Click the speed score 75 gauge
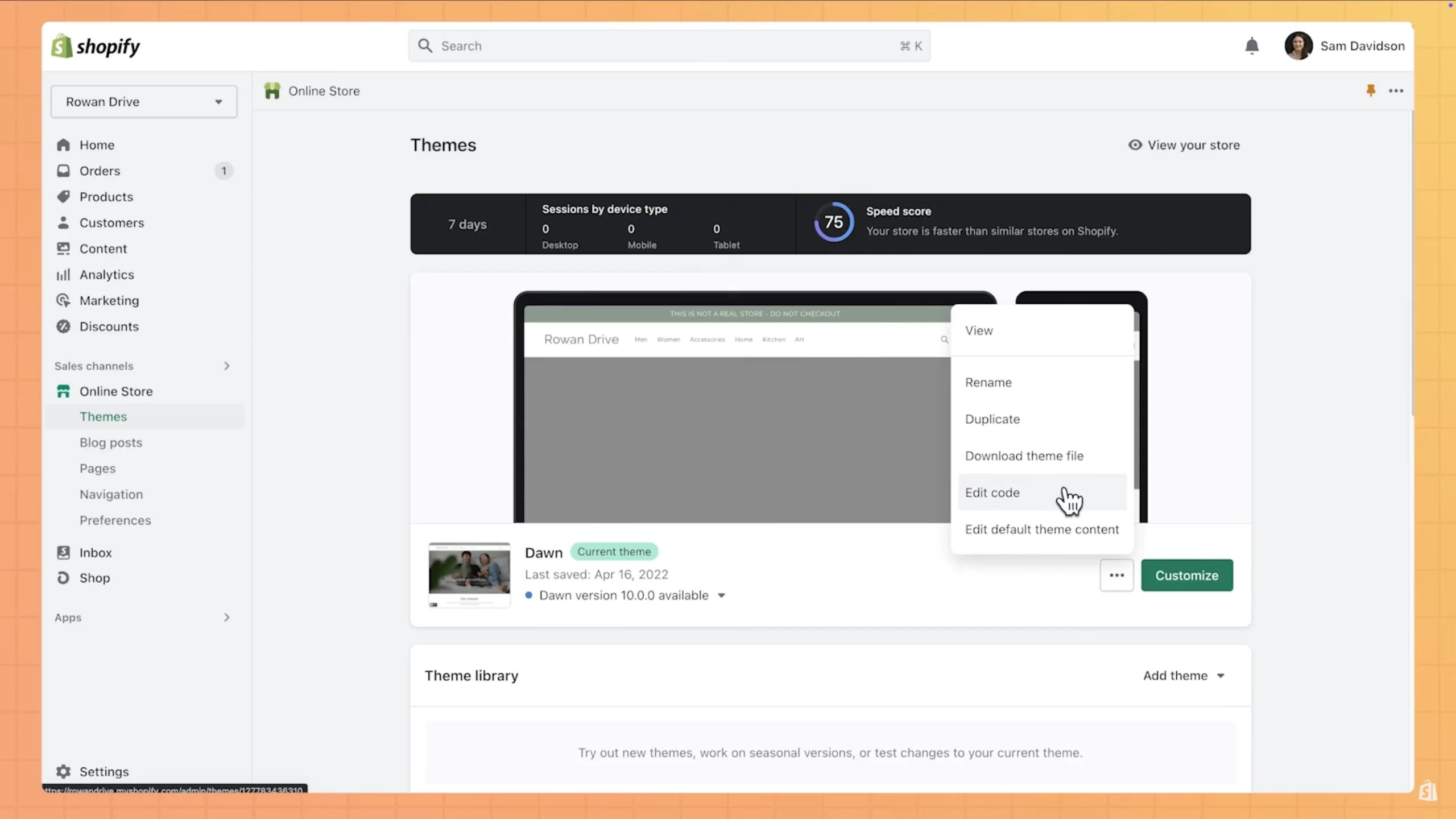This screenshot has height=819, width=1456. pos(834,222)
